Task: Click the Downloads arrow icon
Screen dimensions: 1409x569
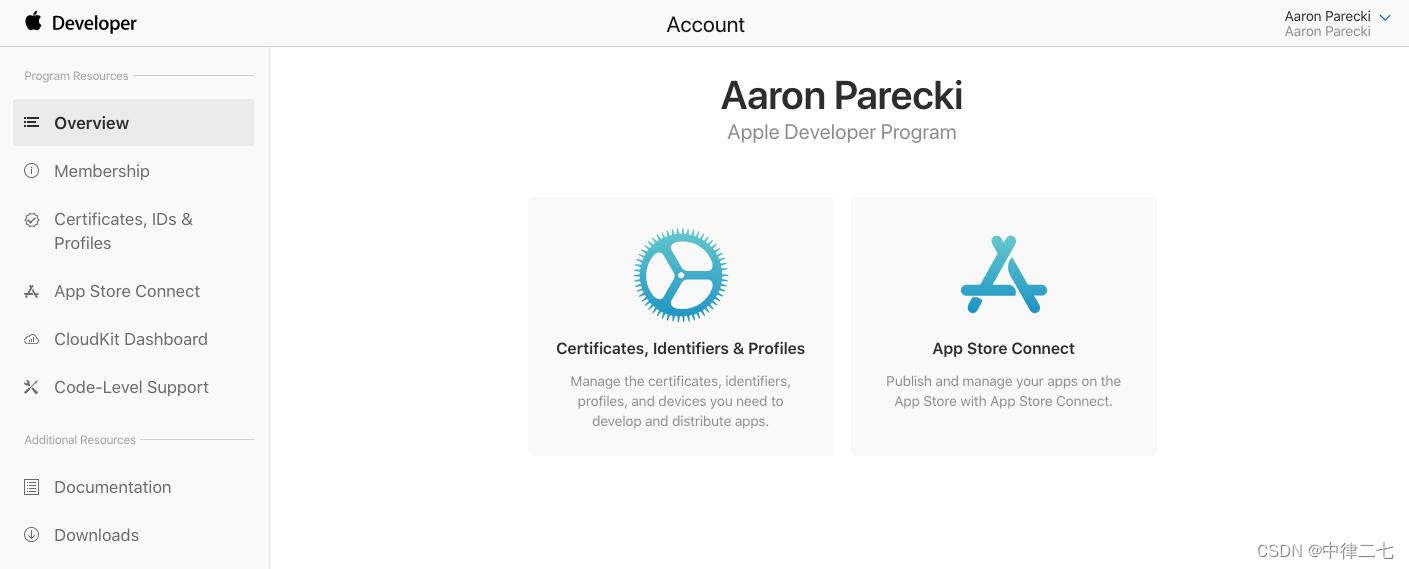Action: [32, 535]
